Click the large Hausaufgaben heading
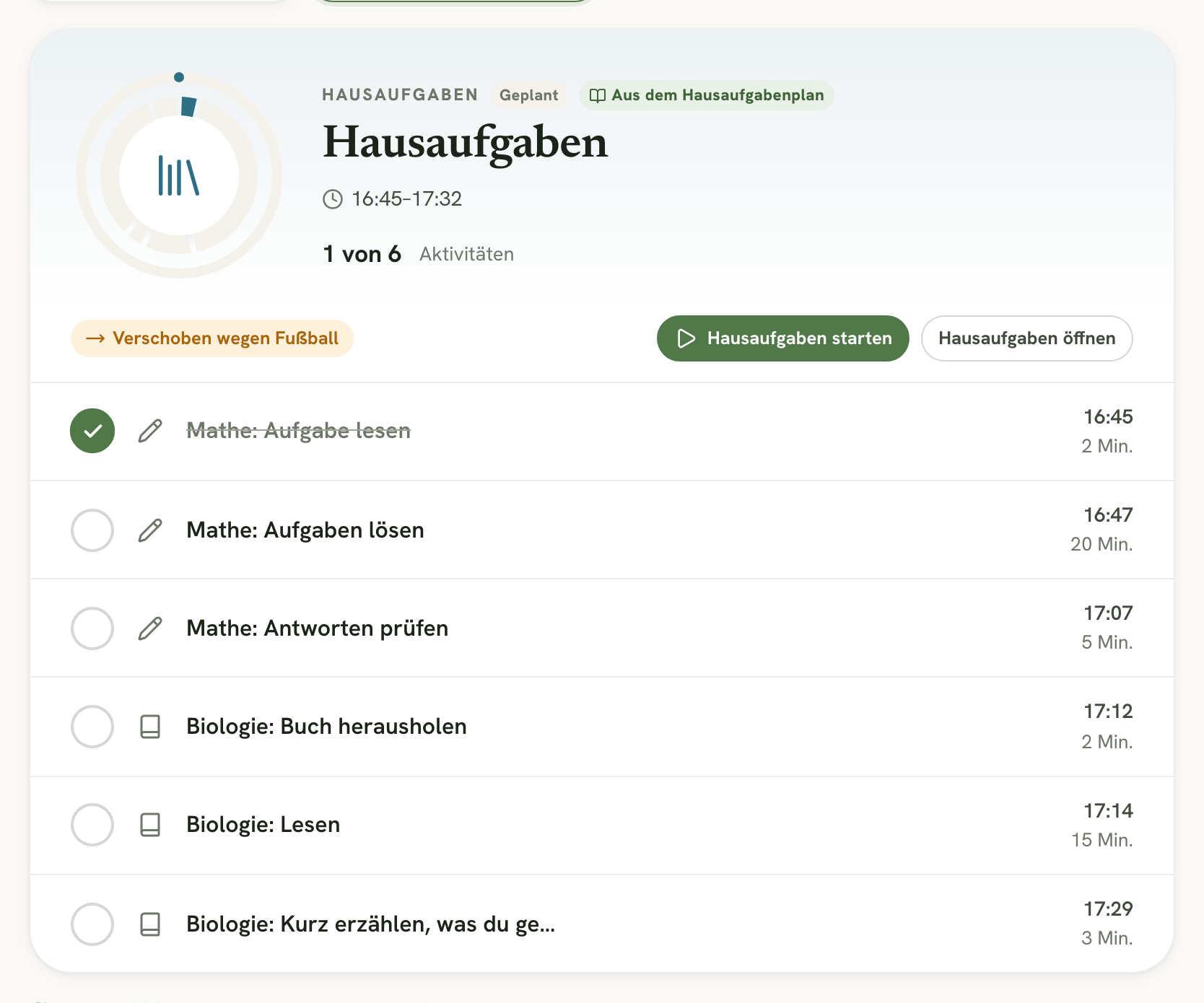 465,143
